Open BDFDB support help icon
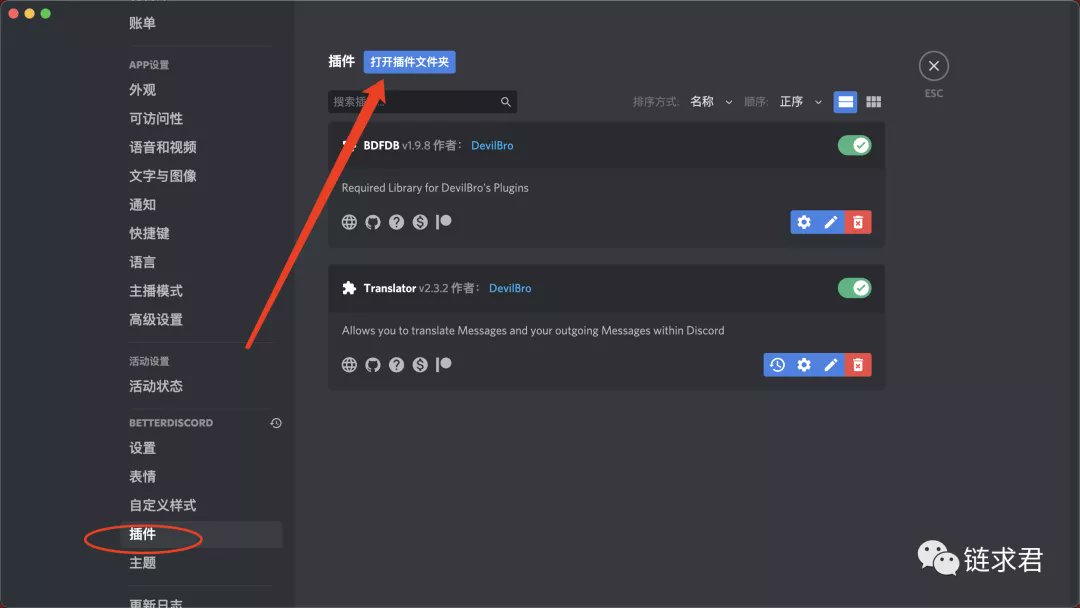Viewport: 1080px width, 608px height. point(396,222)
